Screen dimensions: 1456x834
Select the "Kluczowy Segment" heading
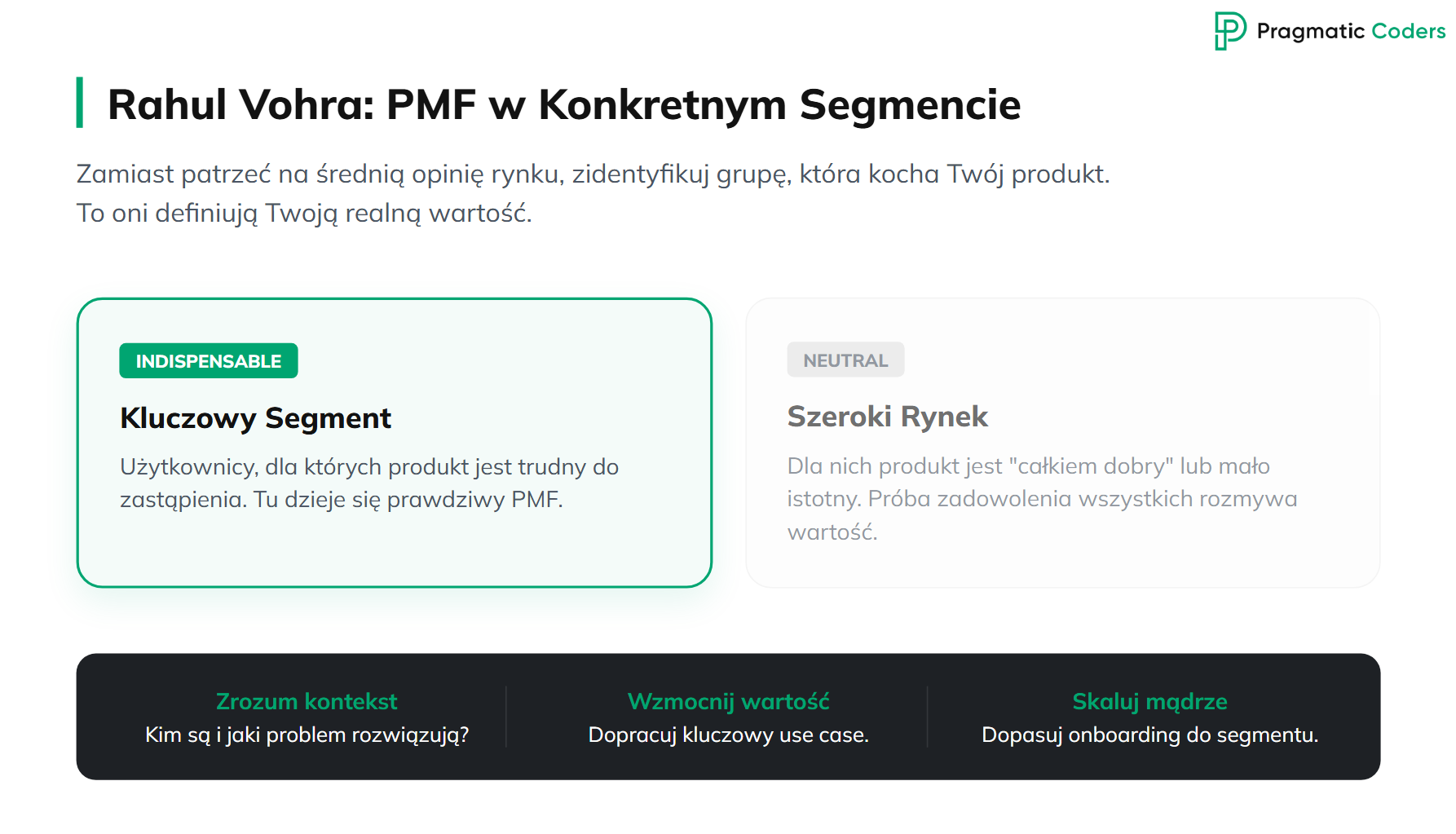coord(255,417)
